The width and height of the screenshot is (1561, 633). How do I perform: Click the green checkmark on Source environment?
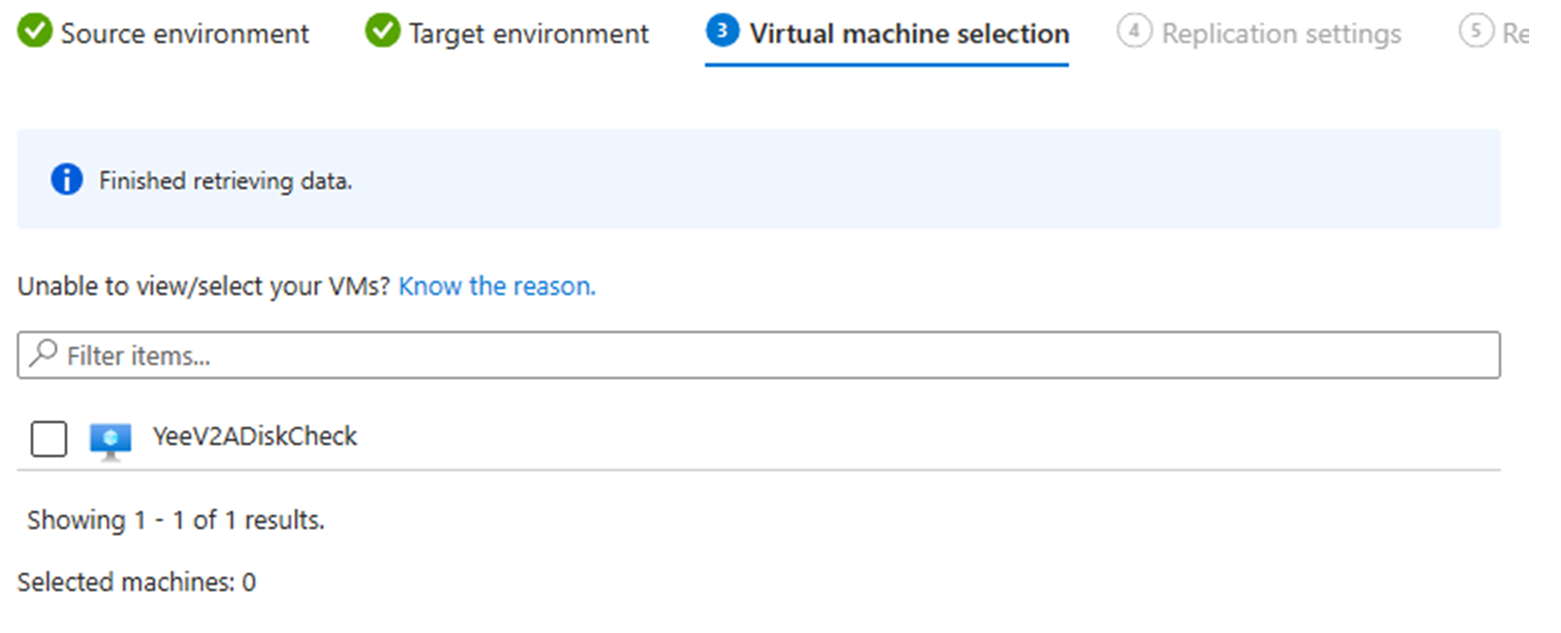(x=33, y=31)
